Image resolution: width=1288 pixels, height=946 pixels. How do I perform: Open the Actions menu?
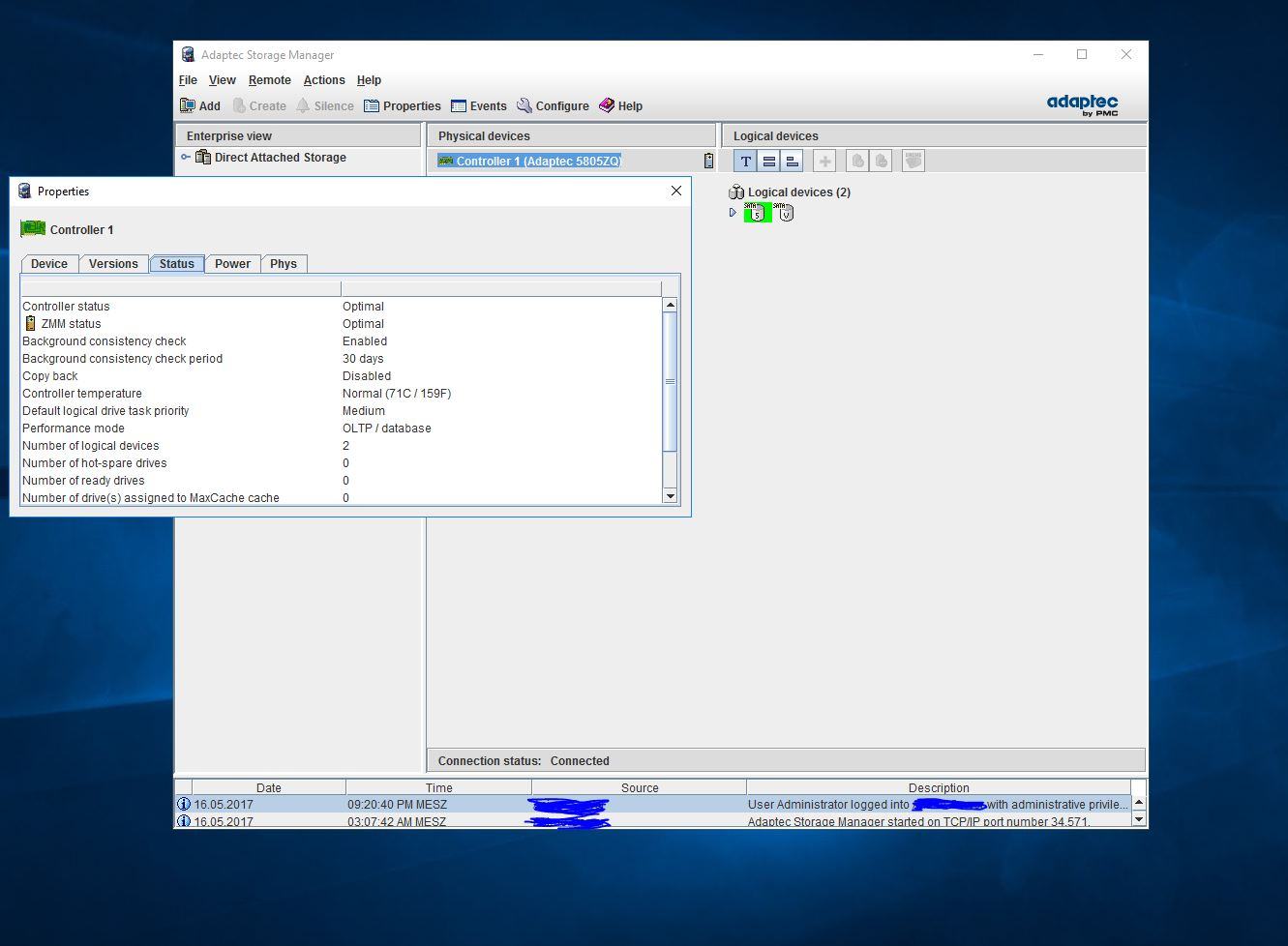click(324, 80)
